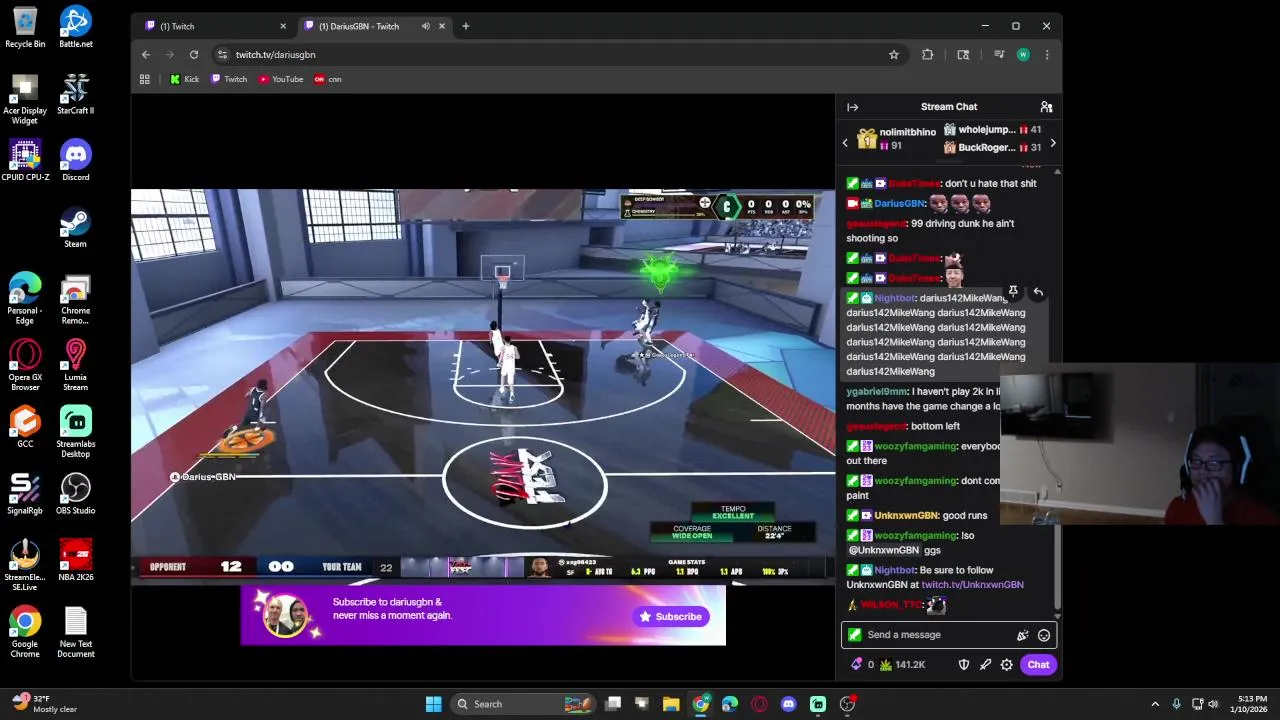Open emote picker in chat input
The height and width of the screenshot is (720, 1280).
tap(1044, 635)
